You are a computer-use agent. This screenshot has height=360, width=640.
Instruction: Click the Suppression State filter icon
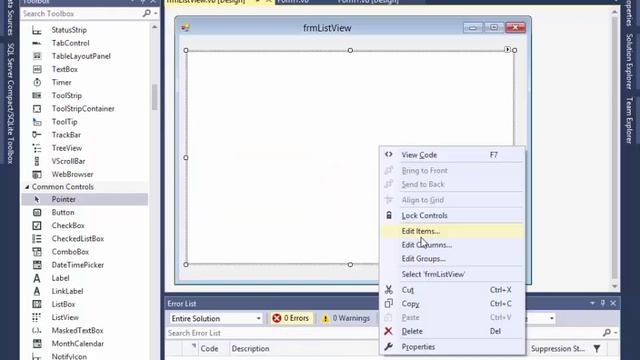pos(597,349)
